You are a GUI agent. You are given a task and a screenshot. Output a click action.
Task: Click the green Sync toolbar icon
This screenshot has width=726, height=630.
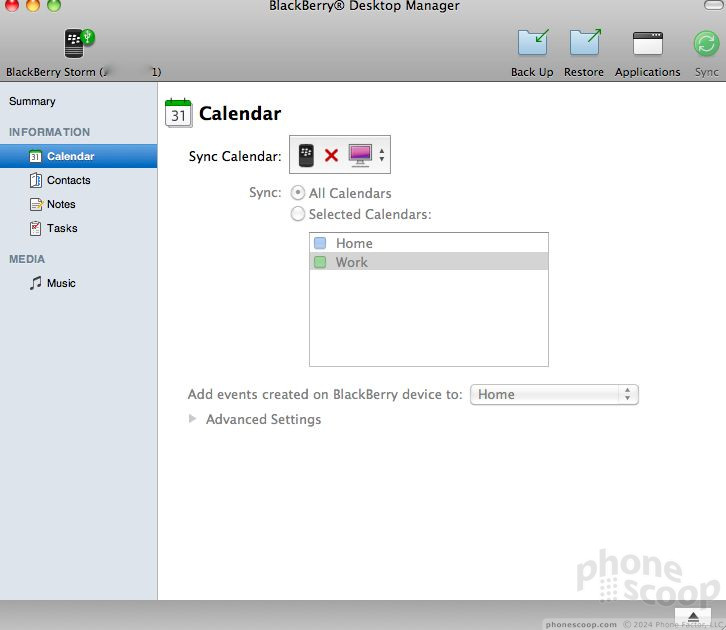click(x=706, y=44)
